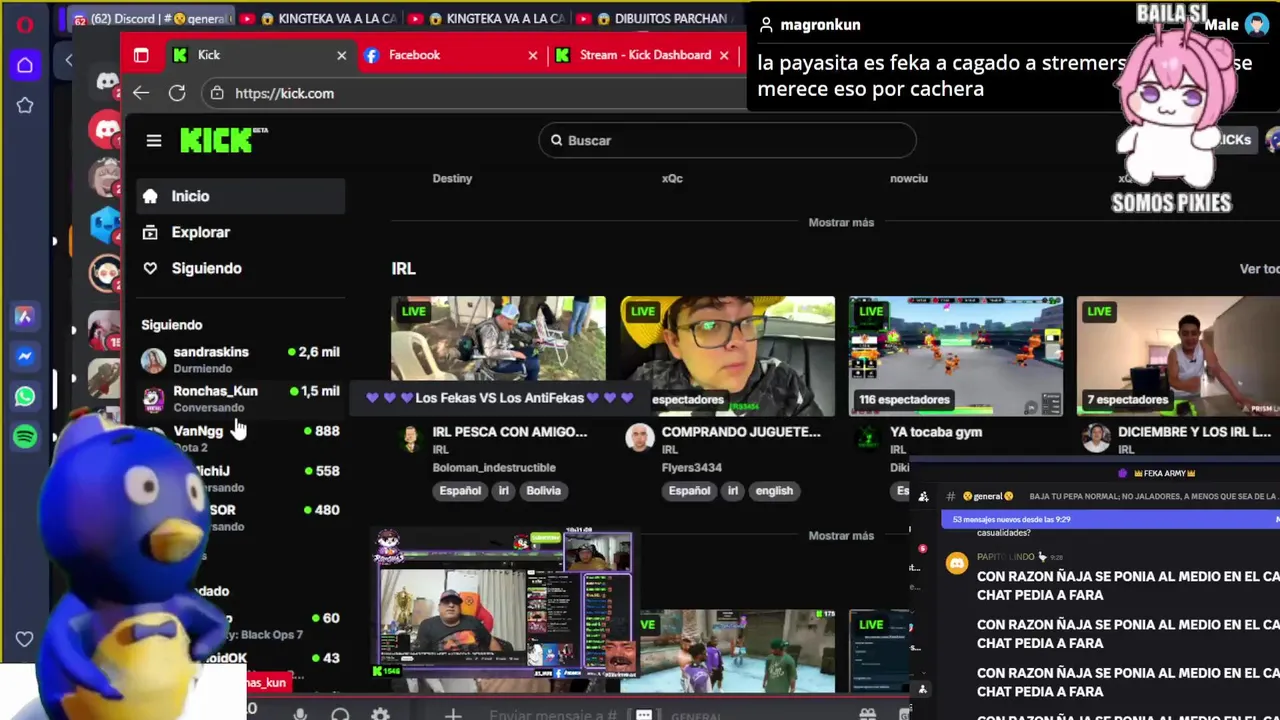Open DICIEMBRE Y LOS IRL stream title
Screen dimensions: 1280x720
click(1194, 432)
